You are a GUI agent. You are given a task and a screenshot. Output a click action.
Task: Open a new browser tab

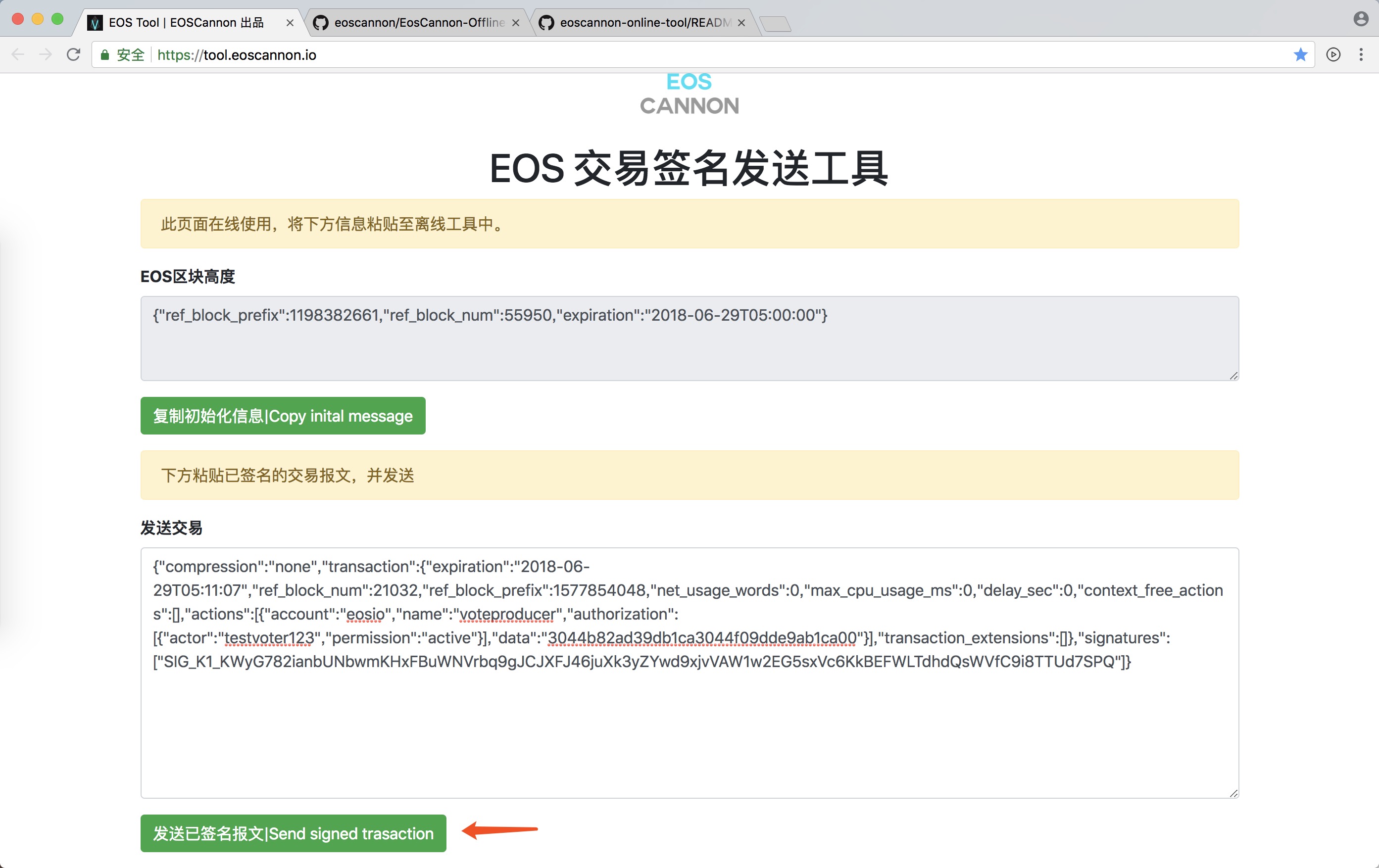(776, 24)
